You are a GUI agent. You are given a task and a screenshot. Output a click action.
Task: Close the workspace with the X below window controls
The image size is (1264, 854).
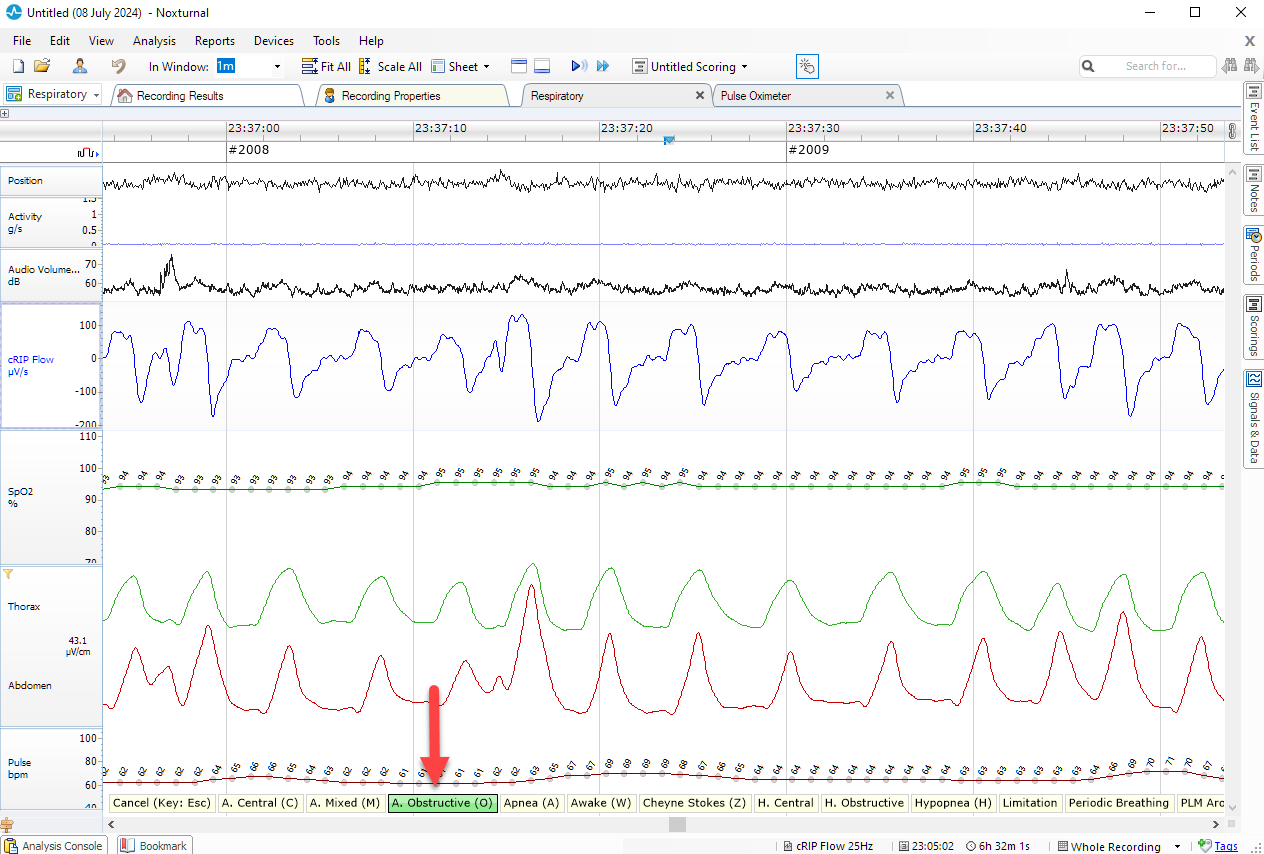tap(1250, 41)
